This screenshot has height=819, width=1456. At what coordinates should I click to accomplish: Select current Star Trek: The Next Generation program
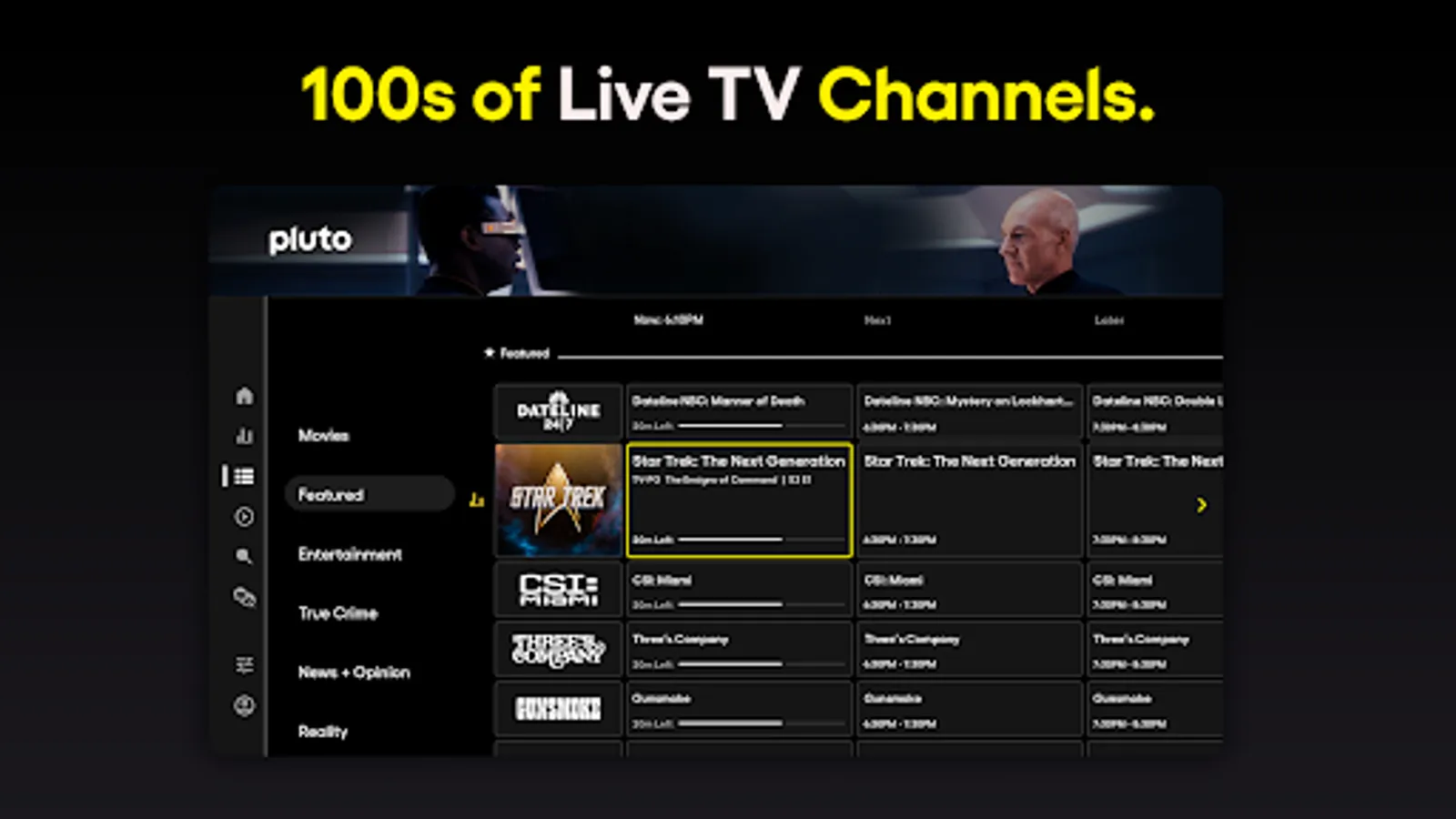(739, 500)
